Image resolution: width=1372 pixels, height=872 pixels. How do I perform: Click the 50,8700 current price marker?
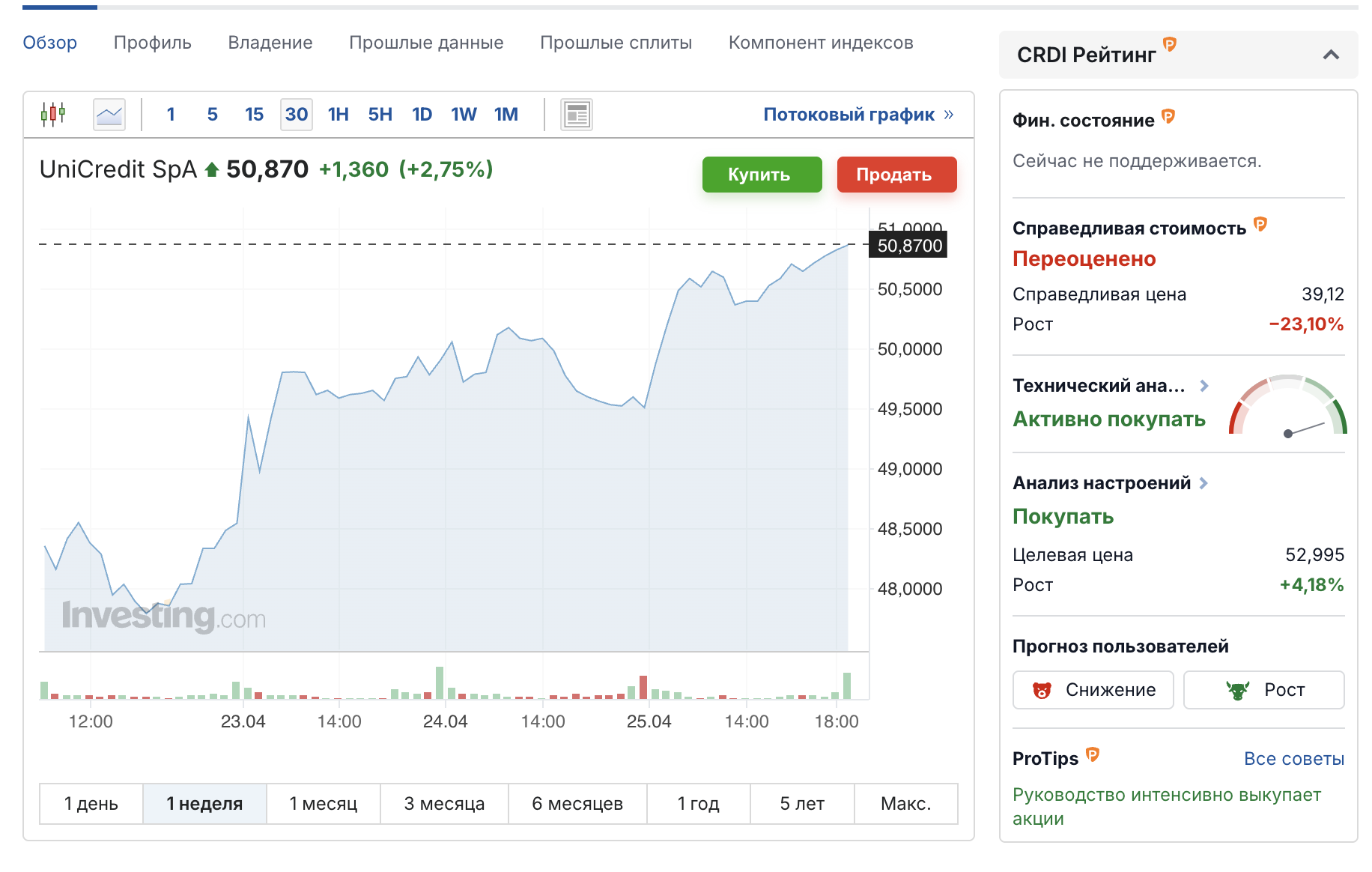point(908,245)
